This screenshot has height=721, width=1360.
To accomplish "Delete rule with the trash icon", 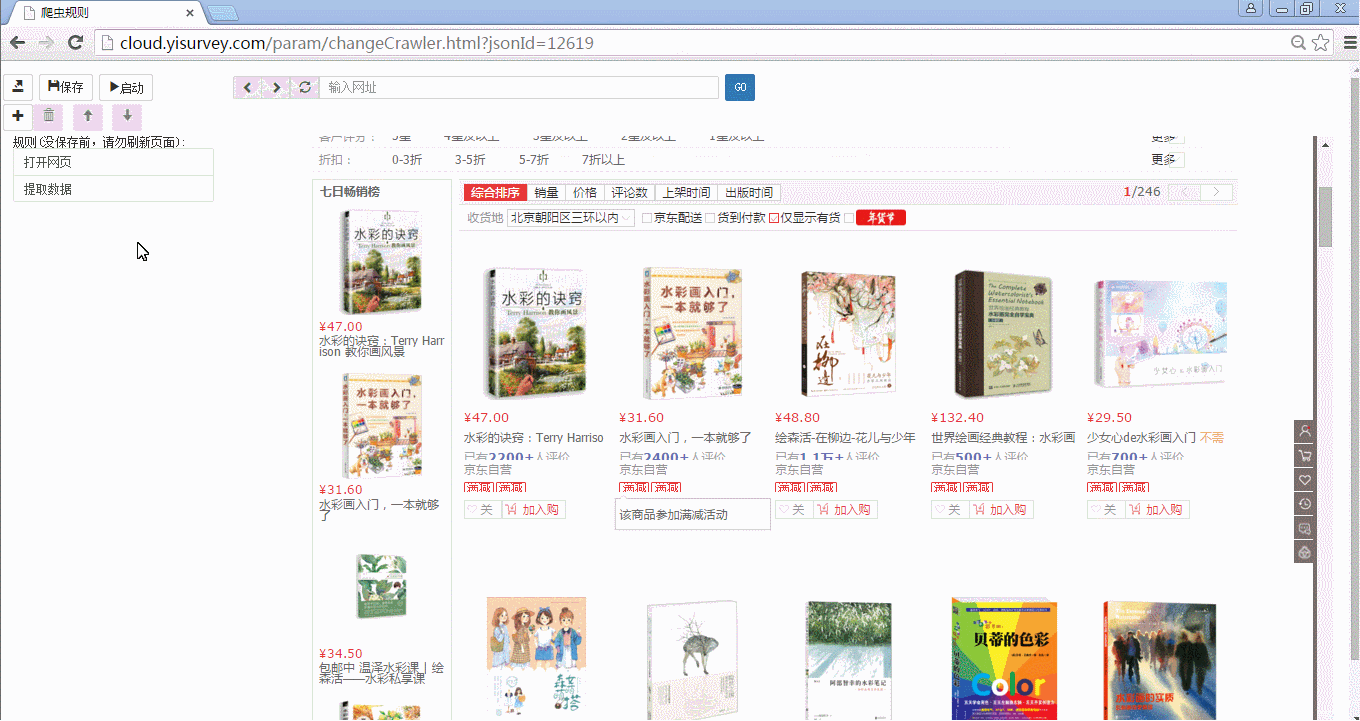I will pyautogui.click(x=49, y=116).
